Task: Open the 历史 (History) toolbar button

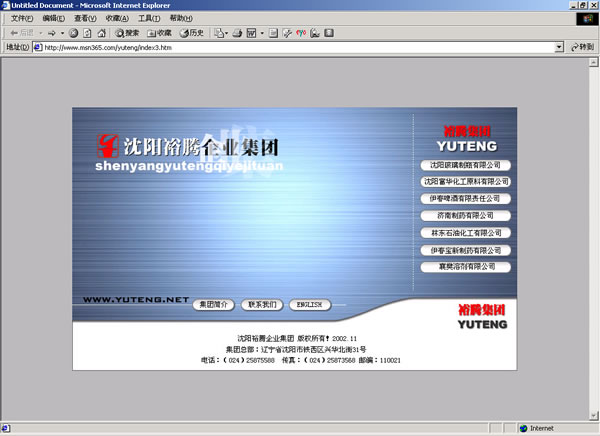Action: 192,33
